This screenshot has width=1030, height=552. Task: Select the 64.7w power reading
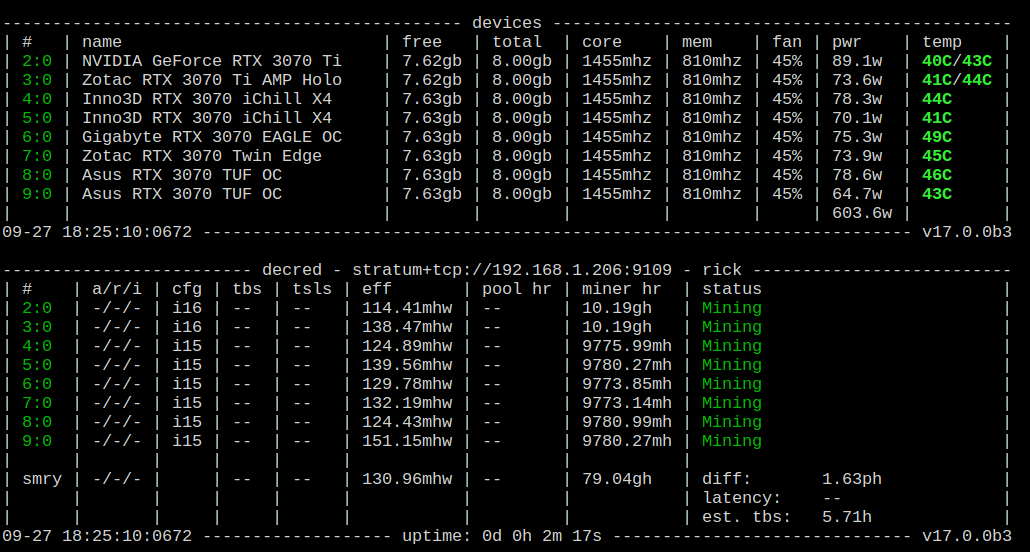(857, 195)
